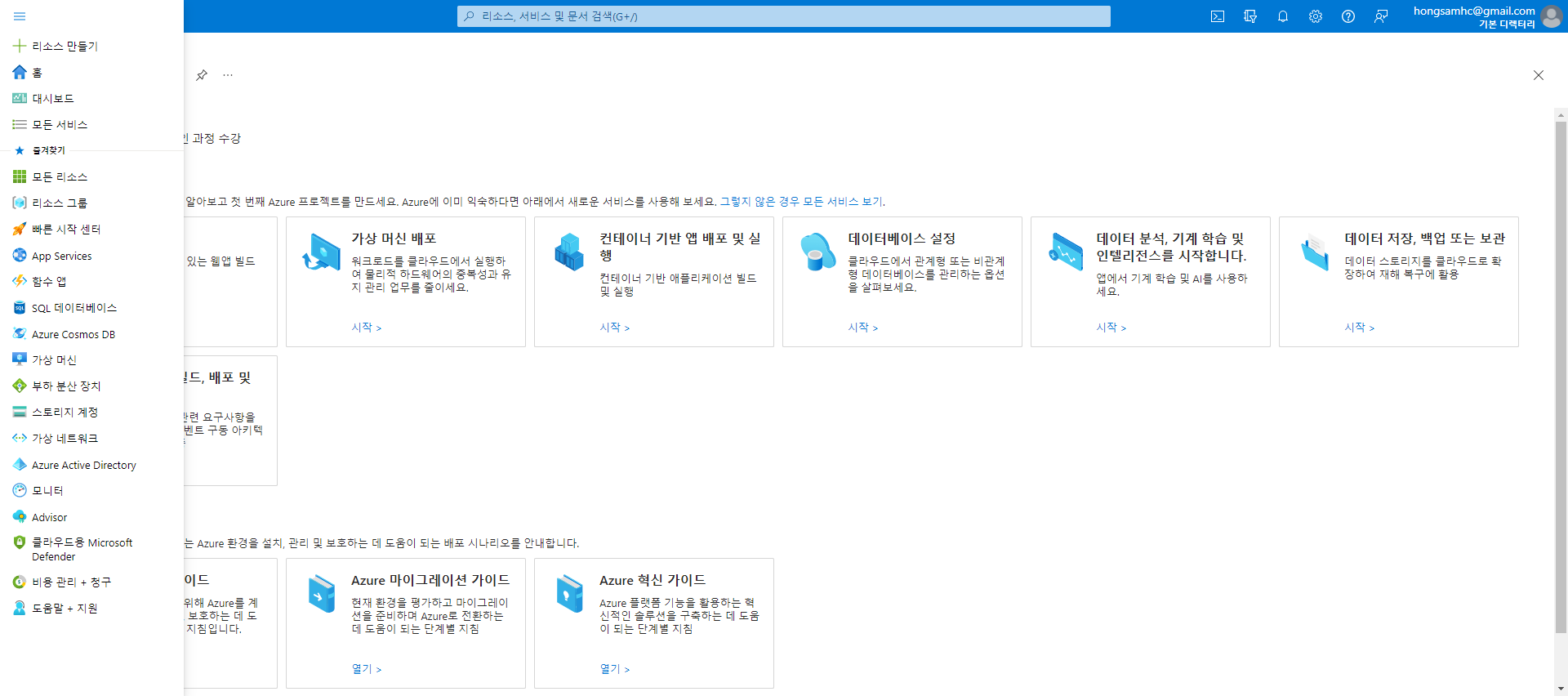Click the 컨테이너 기반 앱 배포 및 실행 title
Image resolution: width=1568 pixels, height=696 pixels.
coord(680,247)
